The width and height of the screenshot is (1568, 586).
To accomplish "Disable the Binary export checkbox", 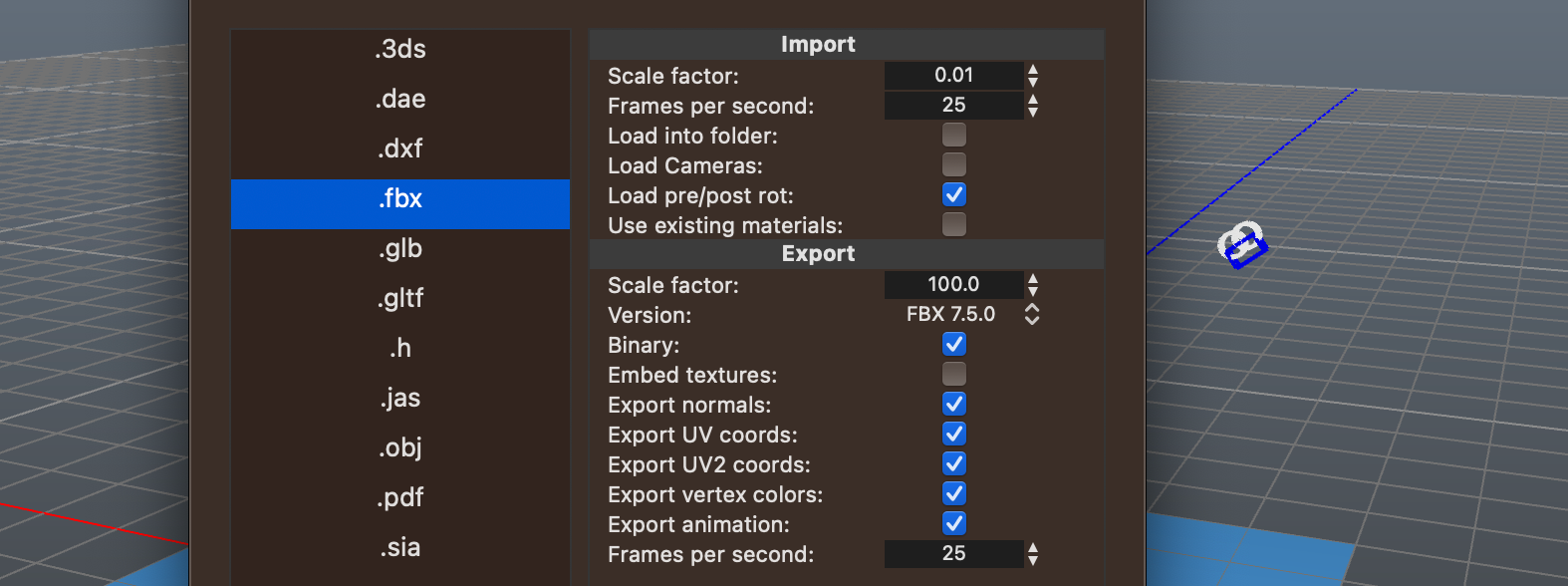I will [954, 344].
